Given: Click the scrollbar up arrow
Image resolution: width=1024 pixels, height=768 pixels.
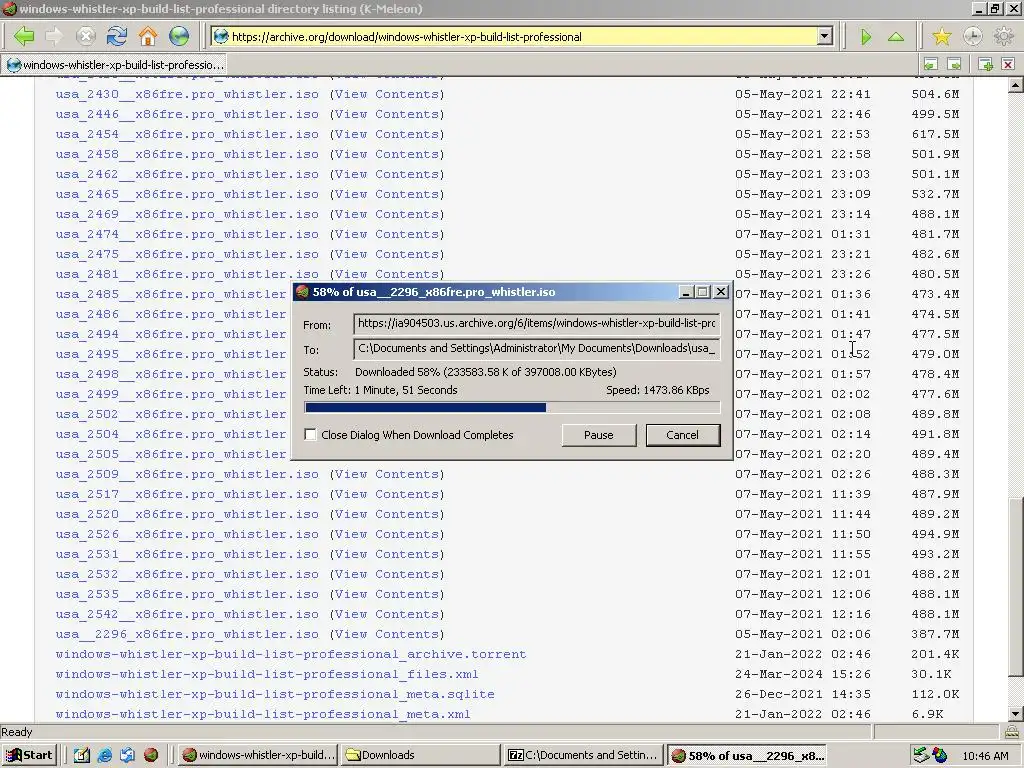Looking at the screenshot, I should coord(1016,85).
